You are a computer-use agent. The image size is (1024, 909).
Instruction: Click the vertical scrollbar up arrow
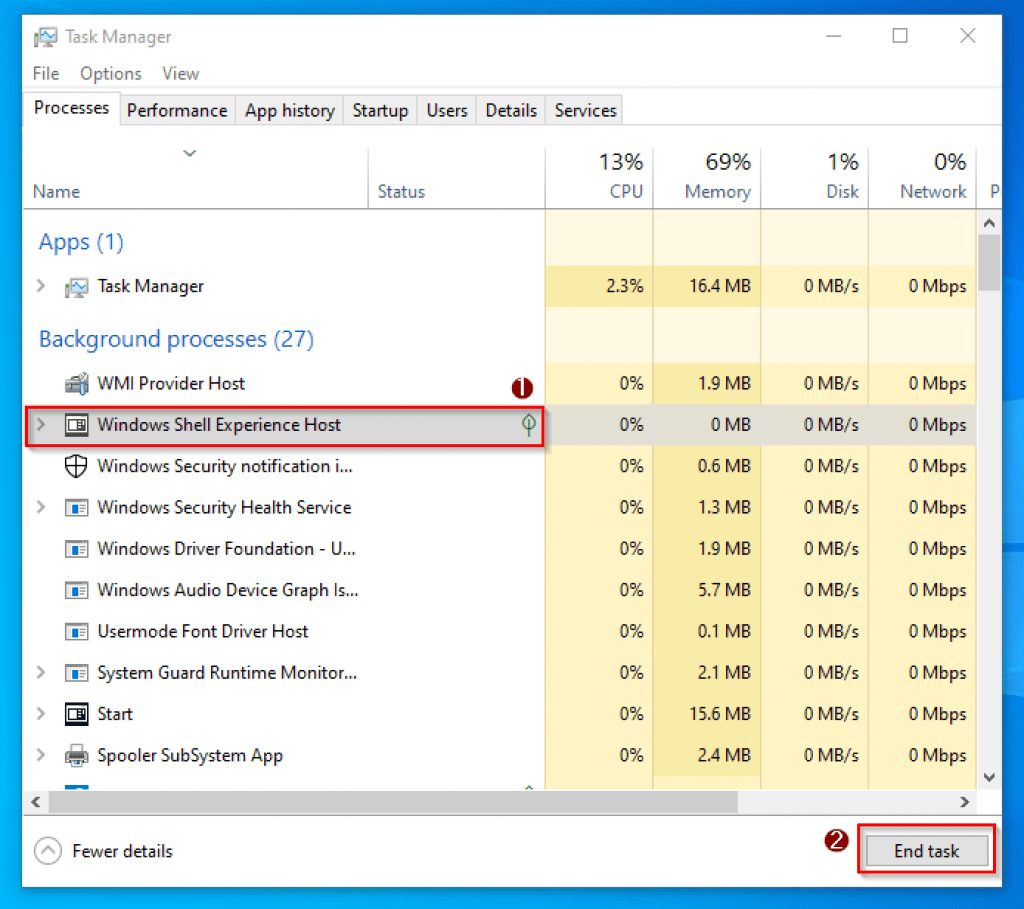click(x=989, y=223)
